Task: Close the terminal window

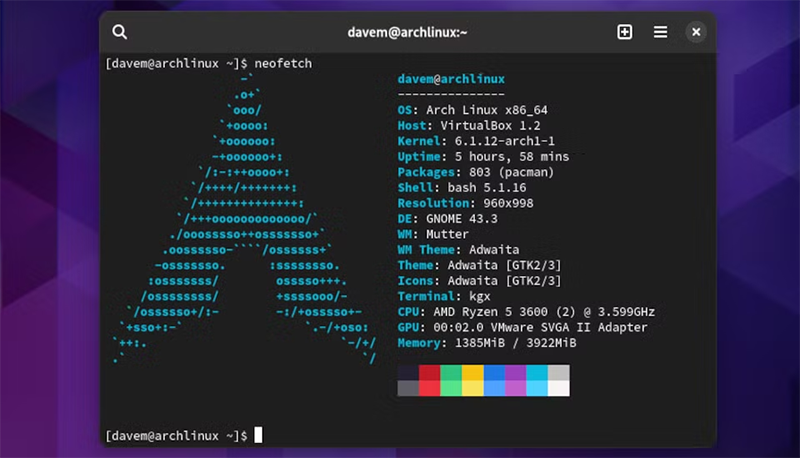Action: coord(696,32)
